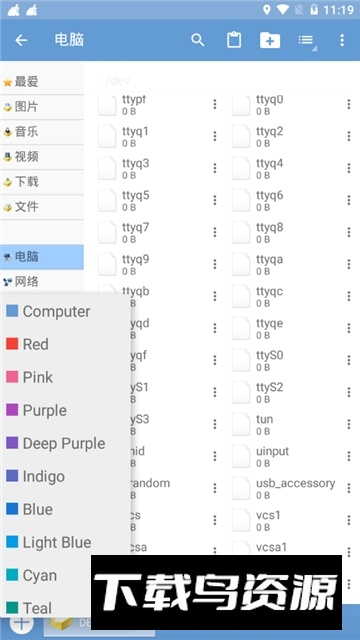The image size is (360, 640).
Task: Select 最爱 favorites in sidebar
Action: pyautogui.click(x=42, y=82)
